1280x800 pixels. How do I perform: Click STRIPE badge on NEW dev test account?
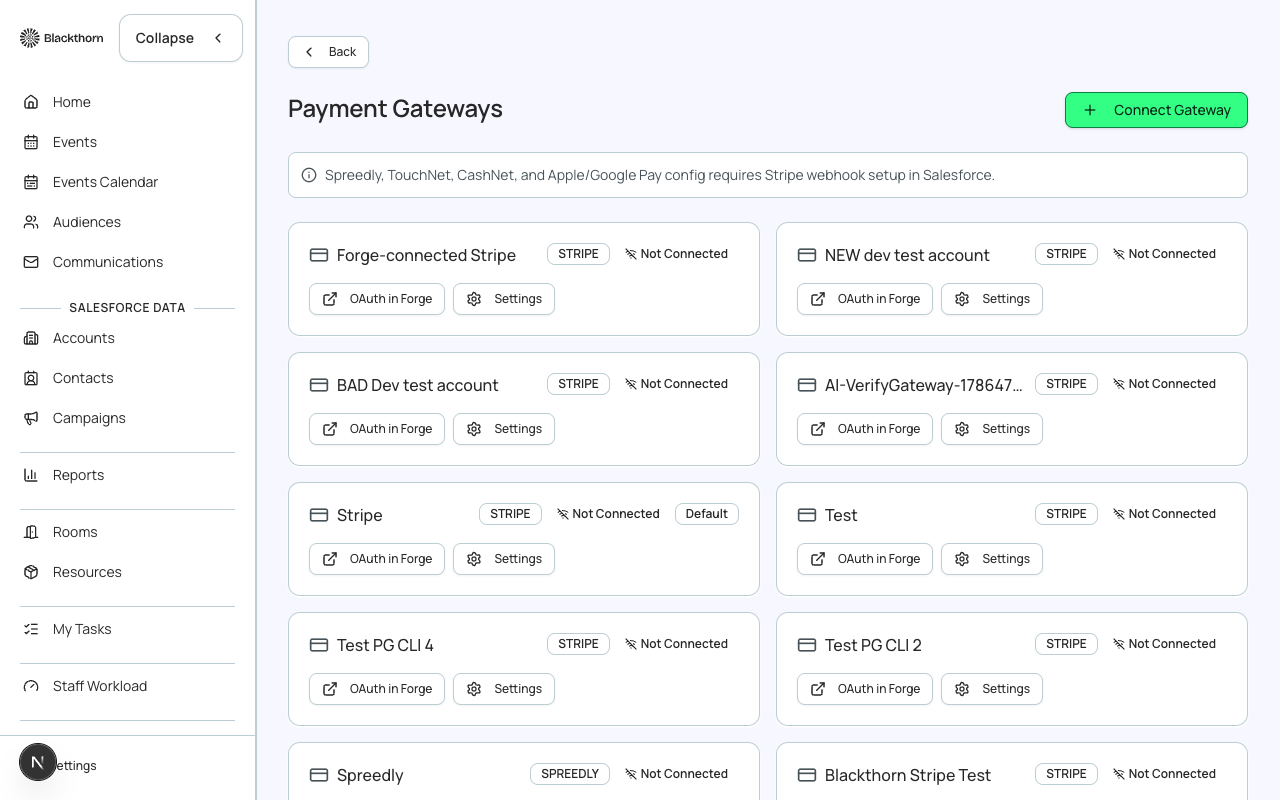tap(1066, 254)
